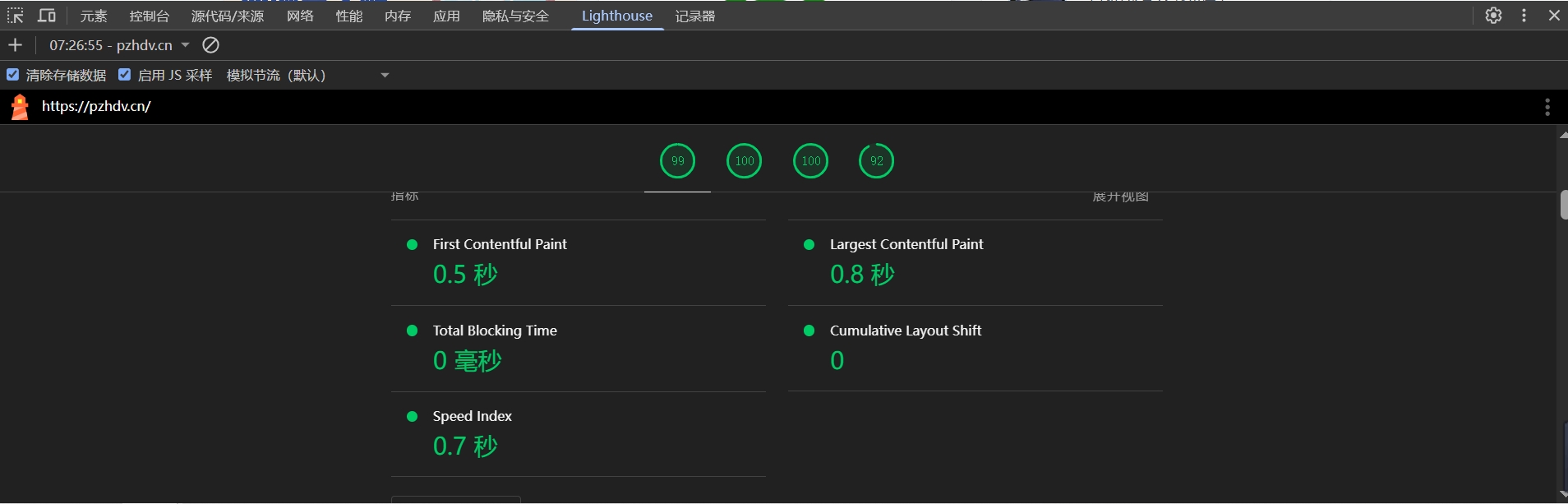1568x504 pixels.
Task: Switch to the 网络 tab
Action: click(x=300, y=16)
